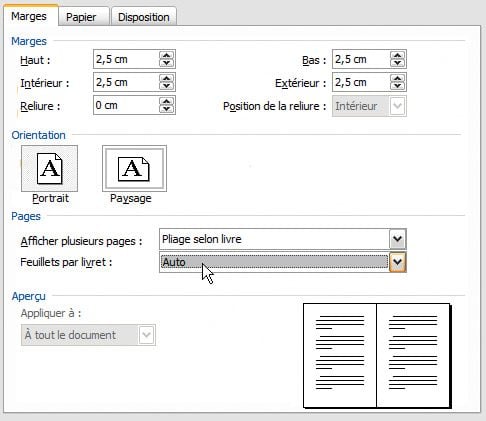Click the book fold preview thumbnail
Image resolution: width=486 pixels, height=421 pixels.
click(377, 356)
